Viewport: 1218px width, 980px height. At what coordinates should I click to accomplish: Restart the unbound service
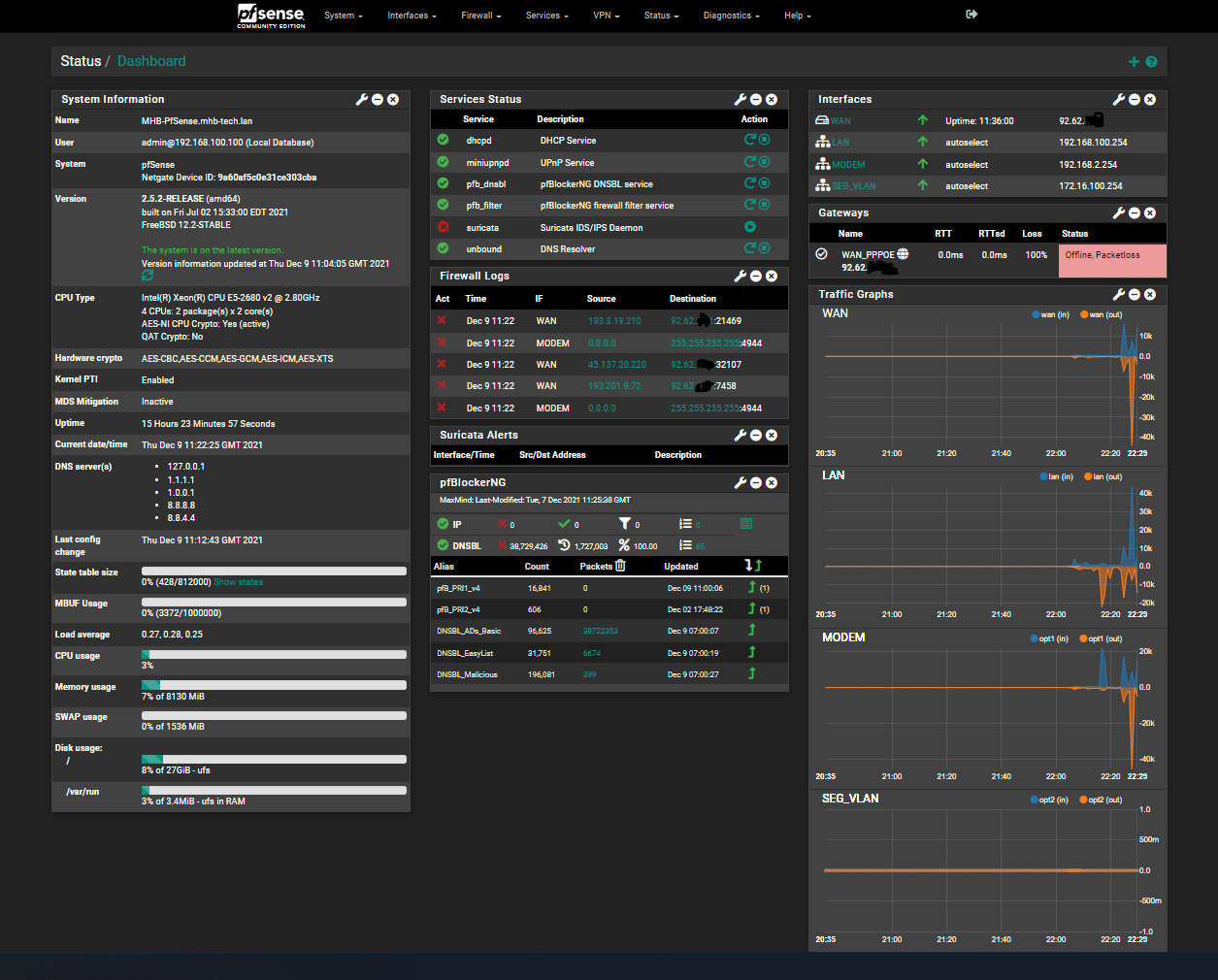[x=749, y=248]
